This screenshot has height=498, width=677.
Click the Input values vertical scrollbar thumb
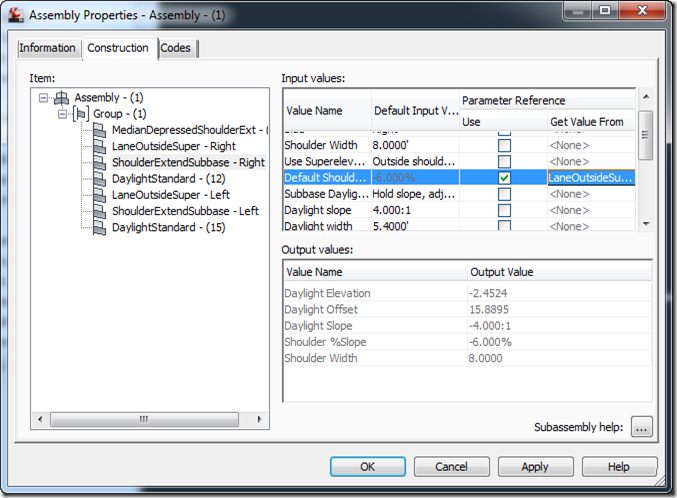[645, 135]
